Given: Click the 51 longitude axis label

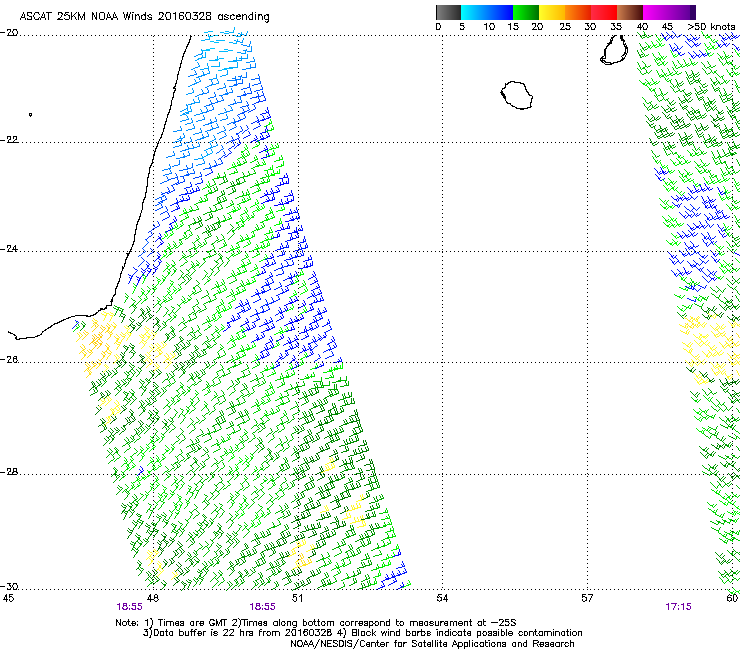Looking at the screenshot, I should click(297, 598).
